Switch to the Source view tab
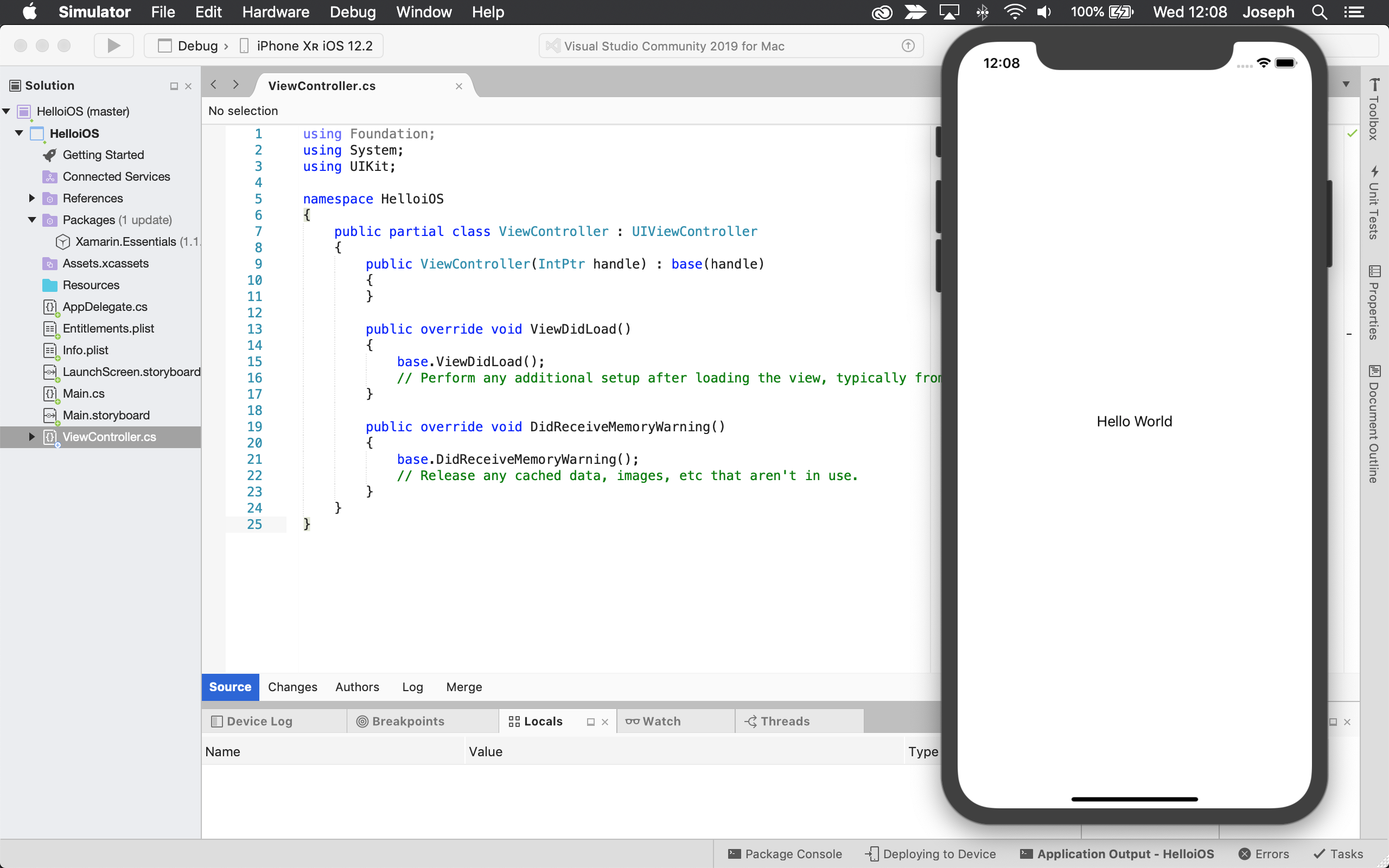The width and height of the screenshot is (1389, 868). (230, 687)
